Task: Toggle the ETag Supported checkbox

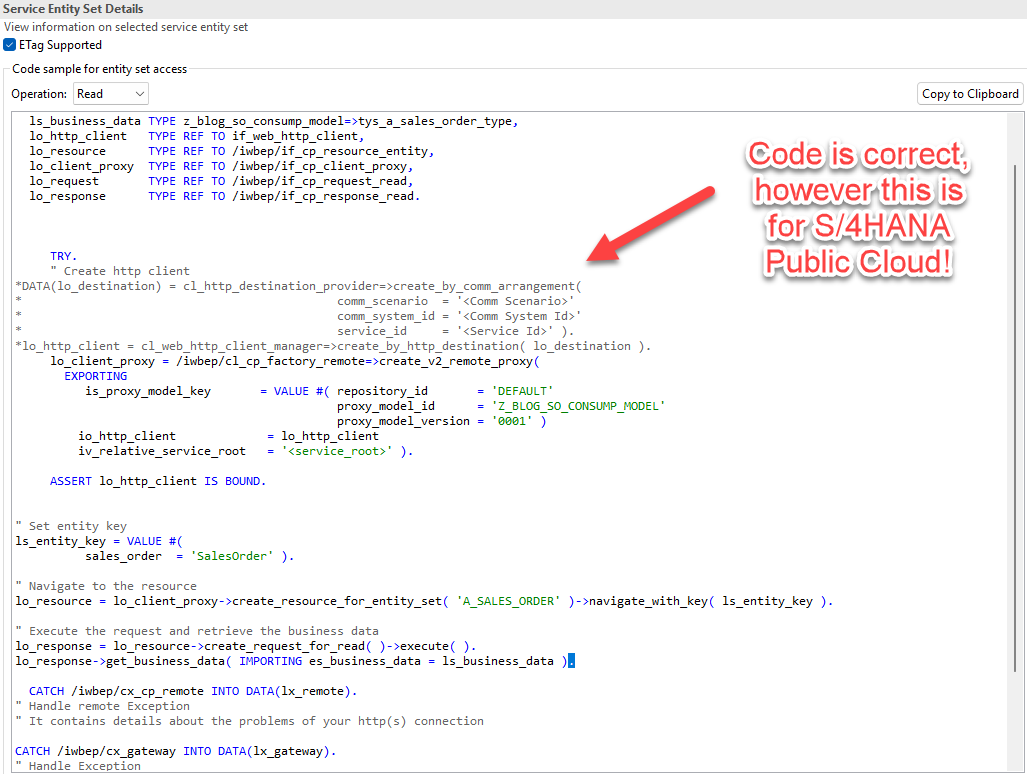Action: click(x=10, y=45)
